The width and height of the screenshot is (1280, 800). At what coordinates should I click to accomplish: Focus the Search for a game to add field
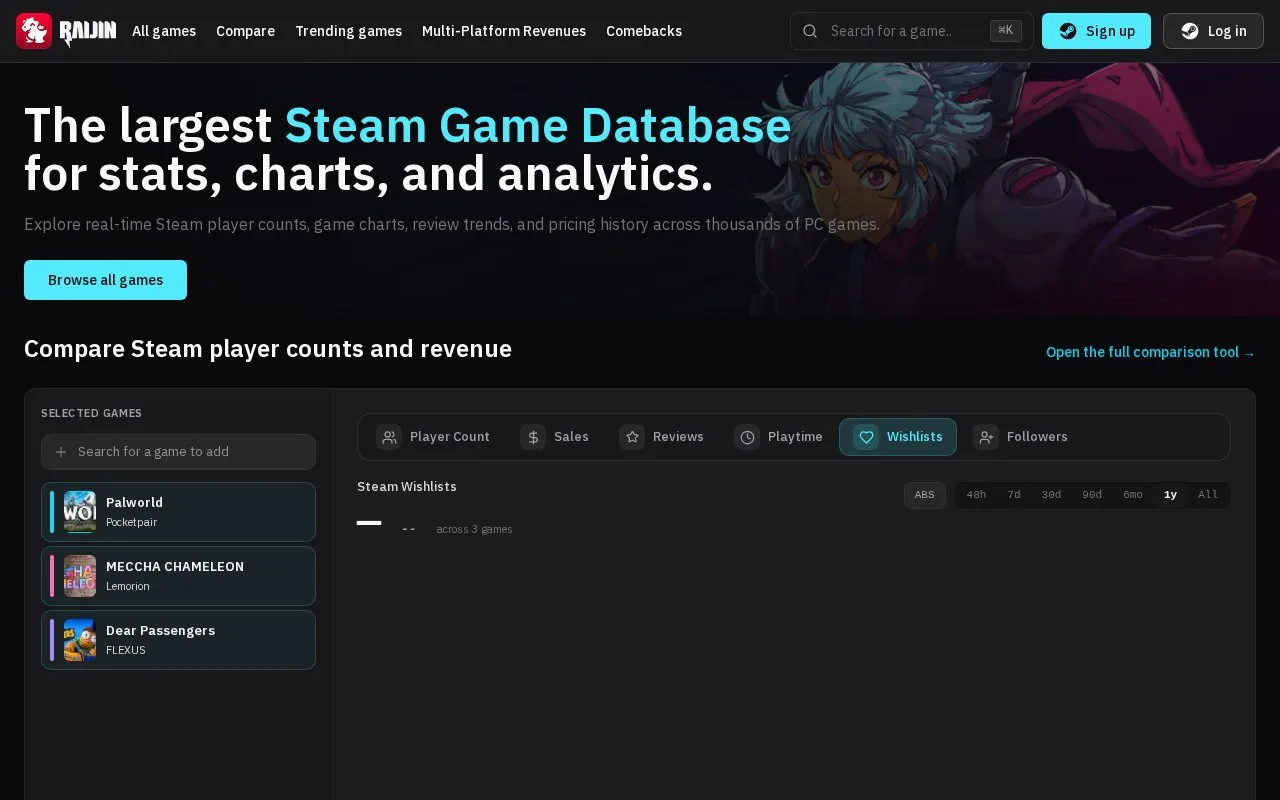178,452
